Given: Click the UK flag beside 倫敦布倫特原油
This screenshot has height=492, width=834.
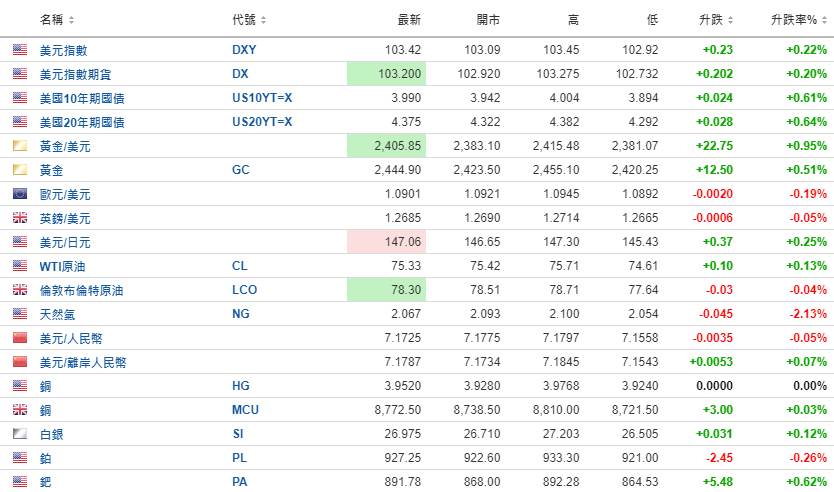Looking at the screenshot, I should 20,290.
